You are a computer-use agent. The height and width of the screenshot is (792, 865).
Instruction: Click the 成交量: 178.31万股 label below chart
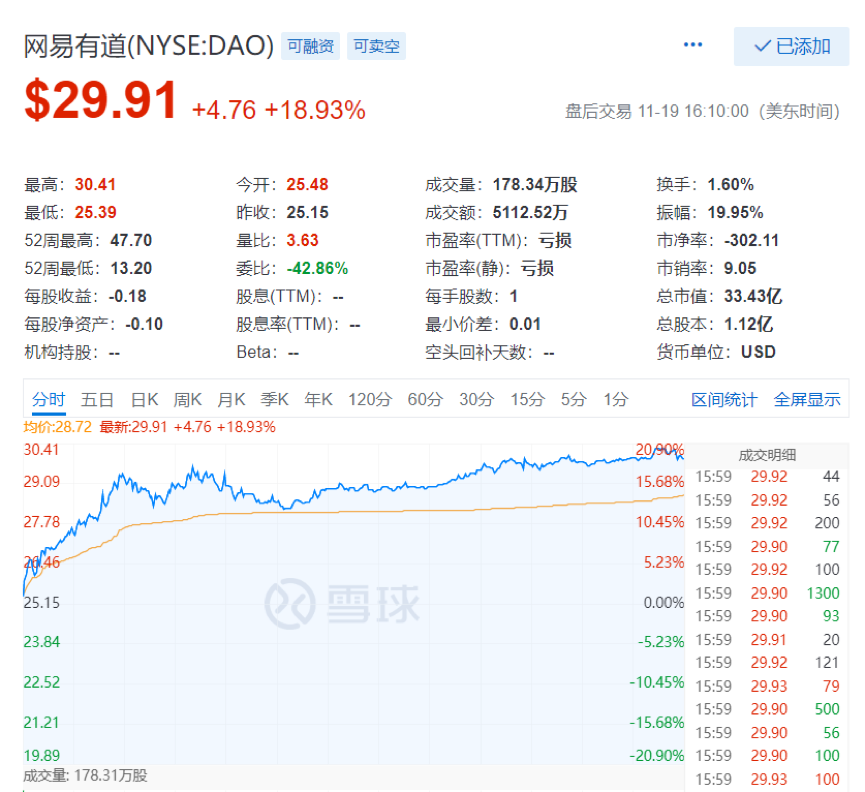[85, 776]
